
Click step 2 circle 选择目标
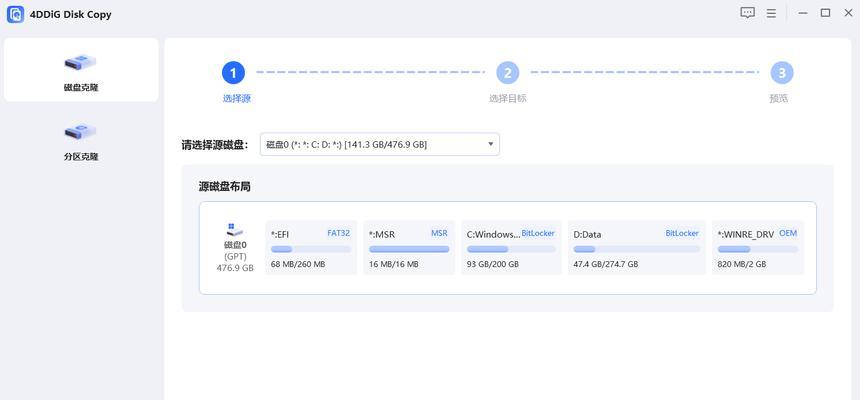[507, 73]
